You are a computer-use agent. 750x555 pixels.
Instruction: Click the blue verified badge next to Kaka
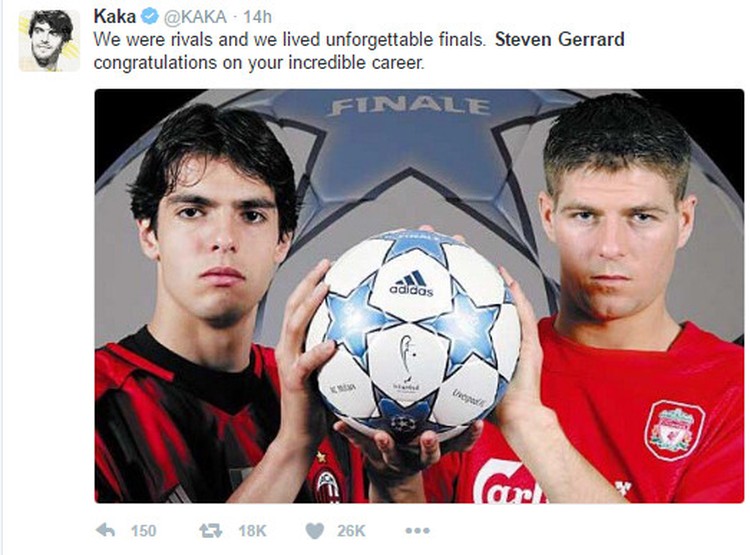coord(150,17)
